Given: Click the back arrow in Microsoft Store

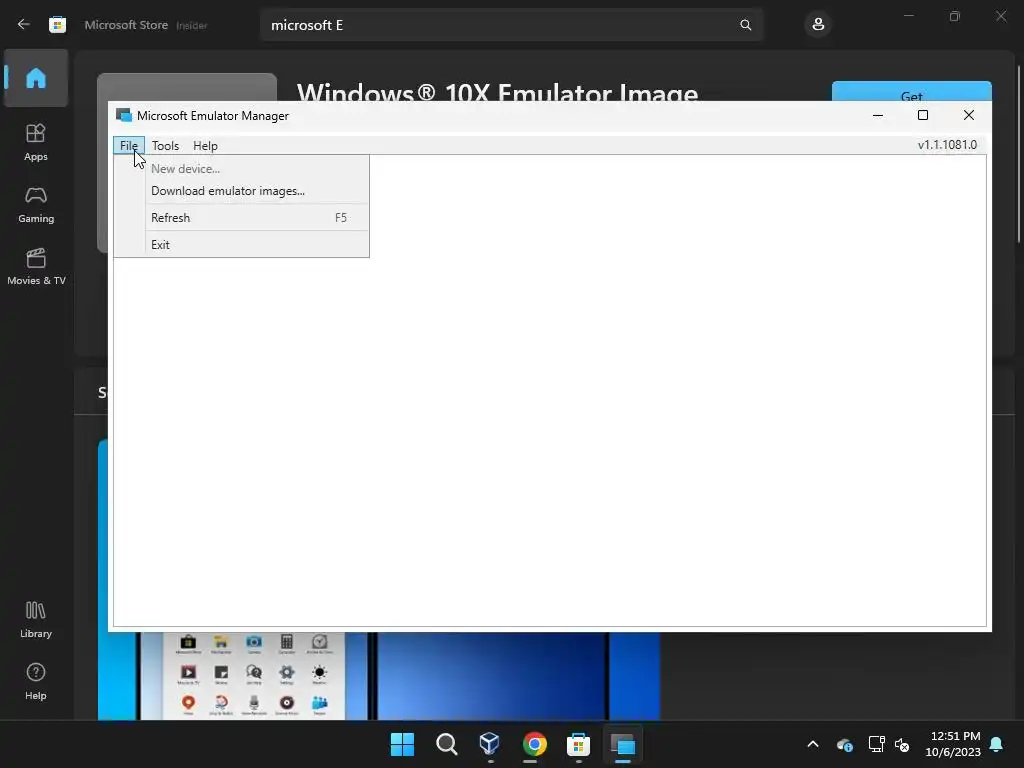Looking at the screenshot, I should [x=24, y=25].
